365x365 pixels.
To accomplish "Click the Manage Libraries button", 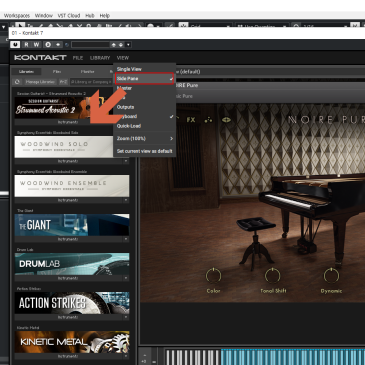I will pos(40,82).
